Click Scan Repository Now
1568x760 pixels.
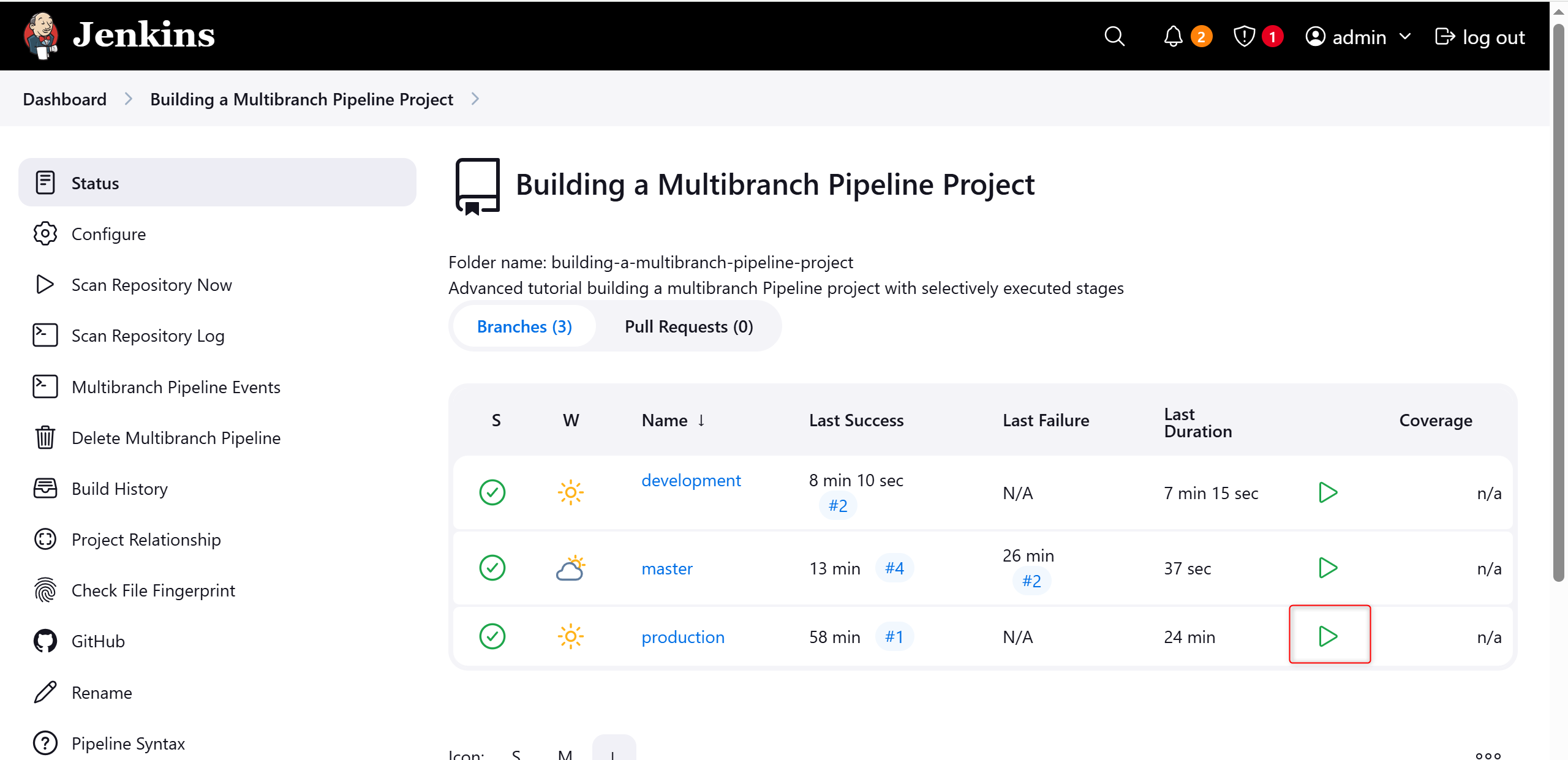pos(217,285)
